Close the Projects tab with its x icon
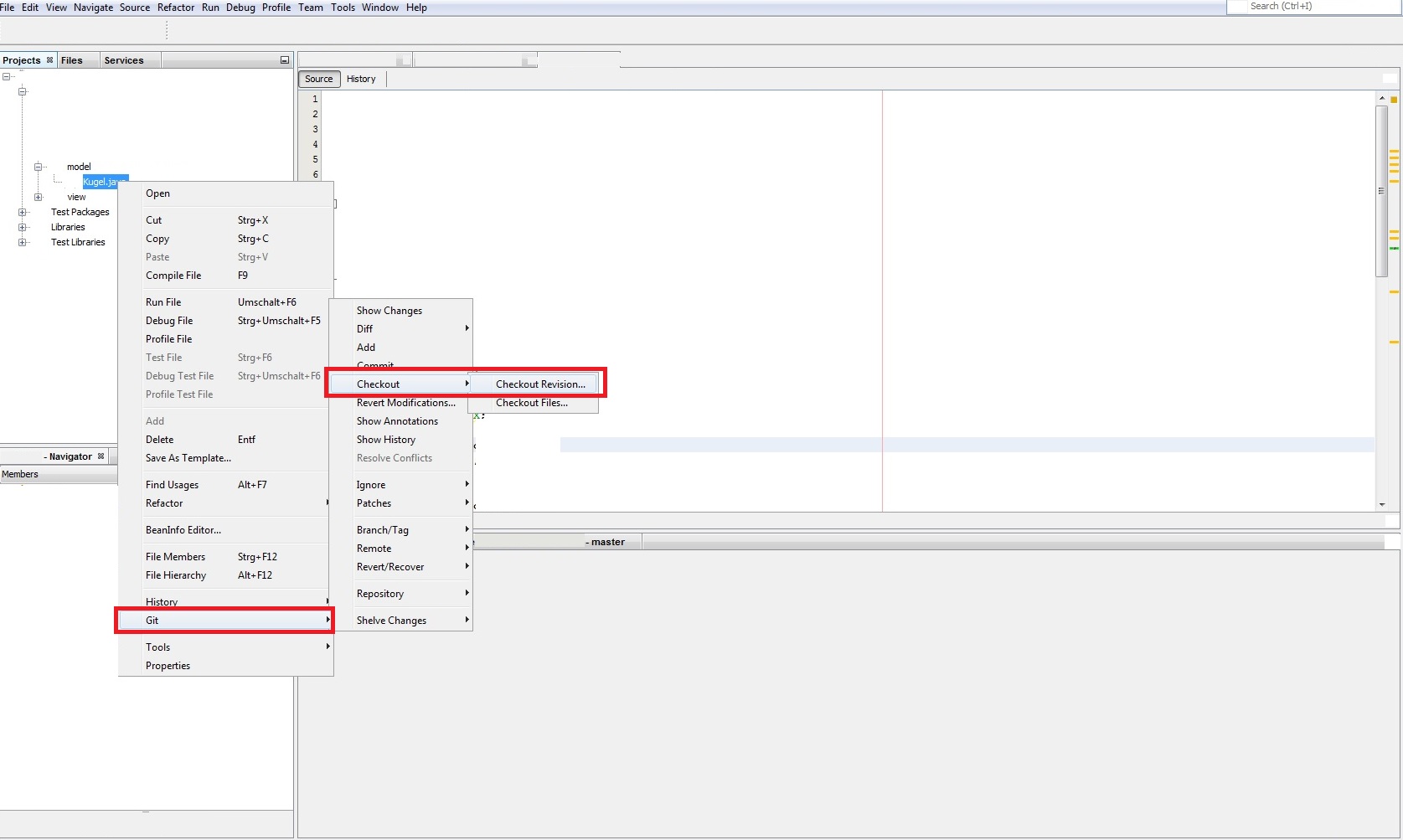Screen dimensions: 1403x840 click(49, 60)
